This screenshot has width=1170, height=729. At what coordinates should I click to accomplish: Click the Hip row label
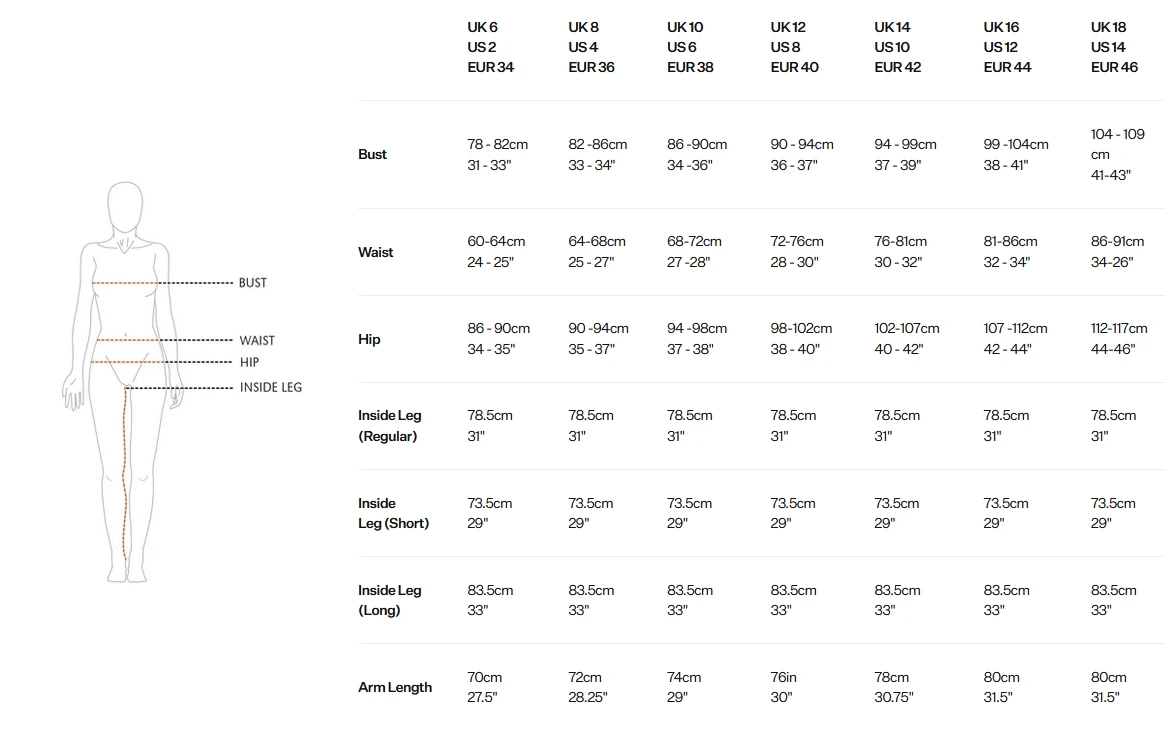pyautogui.click(x=369, y=339)
